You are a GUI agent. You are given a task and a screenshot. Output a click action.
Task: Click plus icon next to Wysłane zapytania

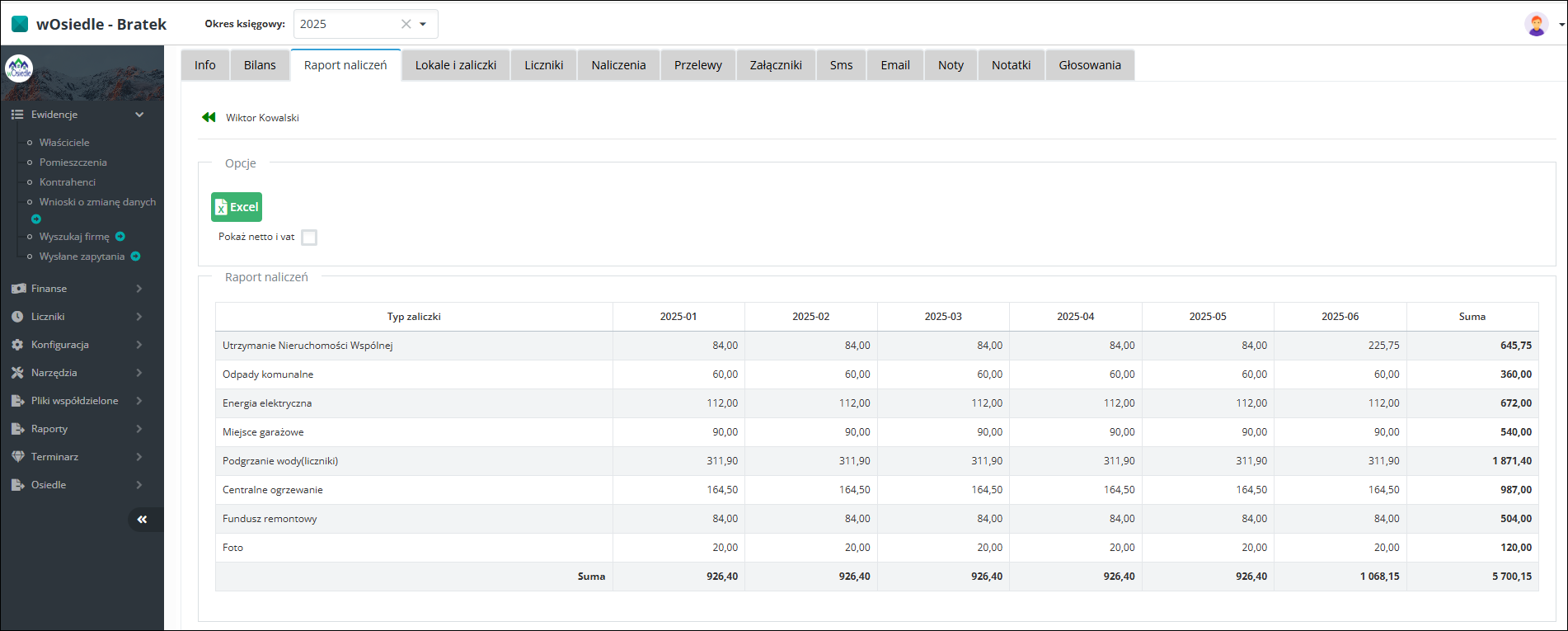[136, 257]
